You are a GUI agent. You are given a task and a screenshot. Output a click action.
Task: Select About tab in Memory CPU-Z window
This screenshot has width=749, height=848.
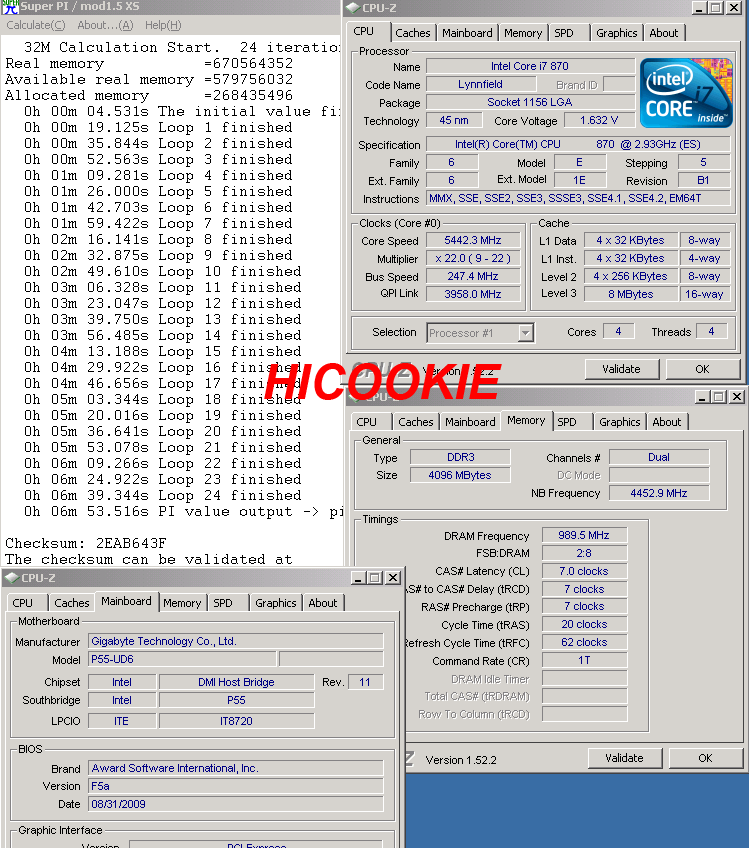point(667,422)
